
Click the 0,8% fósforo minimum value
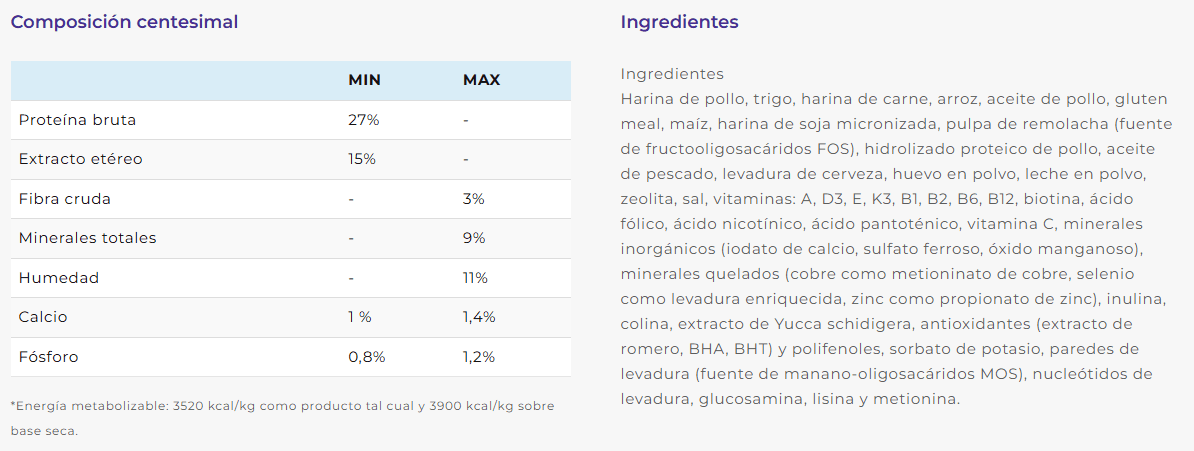pos(366,357)
